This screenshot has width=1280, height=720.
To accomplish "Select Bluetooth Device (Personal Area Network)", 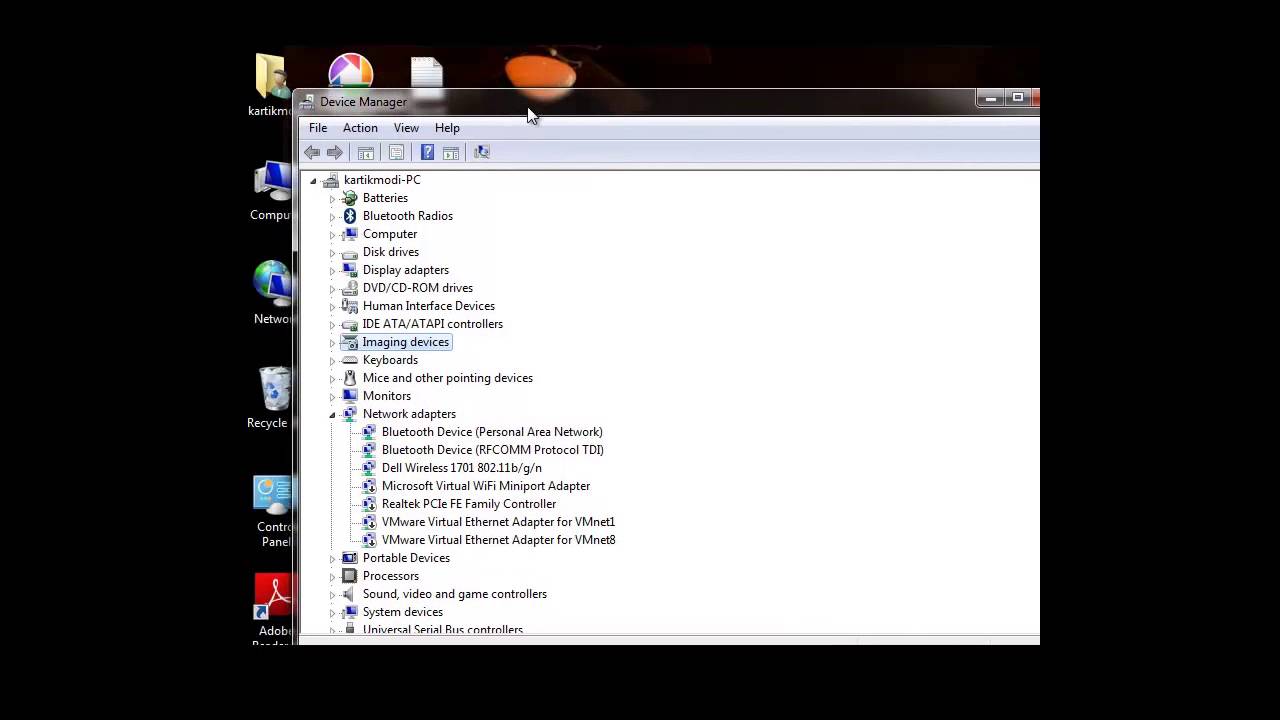I will 492,432.
